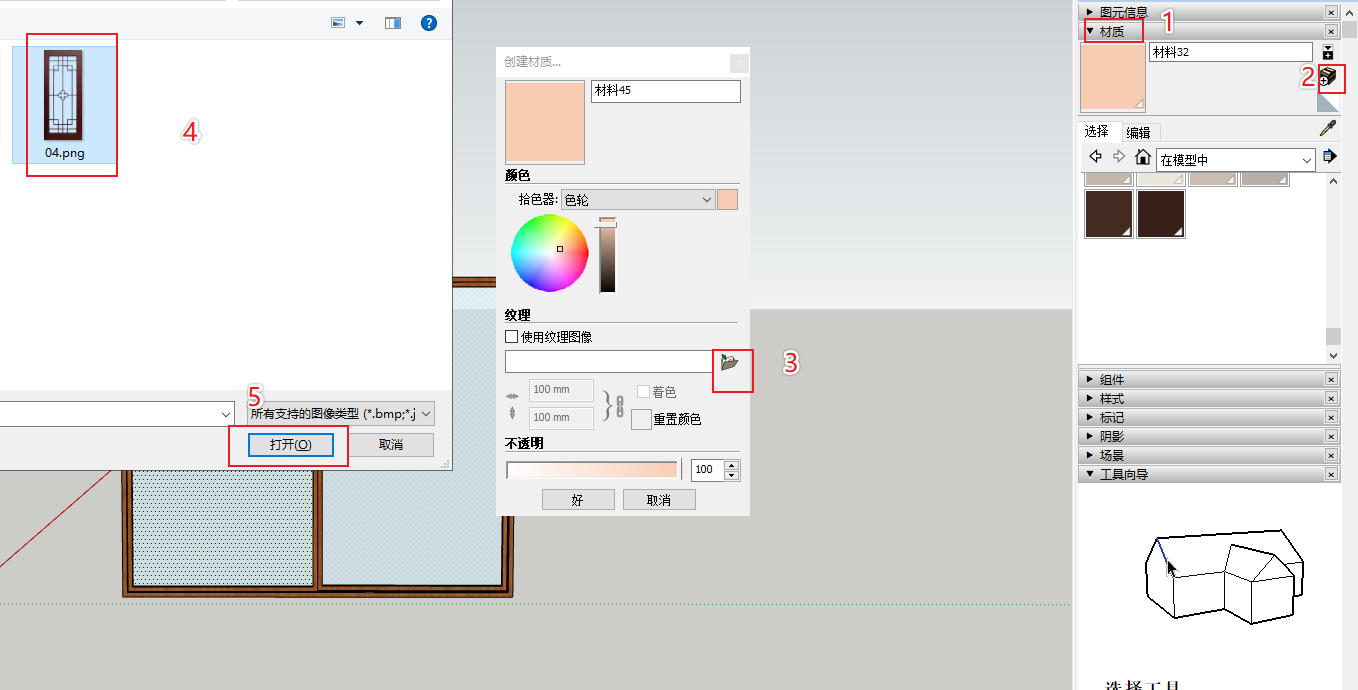The image size is (1358, 690).
Task: Click the home icon in the material browser
Action: [x=1142, y=156]
